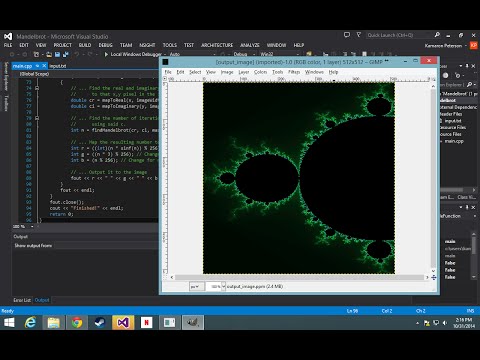This screenshot has width=480, height=360.
Task: Click the Netflix taskbar icon
Action: (x=146, y=322)
